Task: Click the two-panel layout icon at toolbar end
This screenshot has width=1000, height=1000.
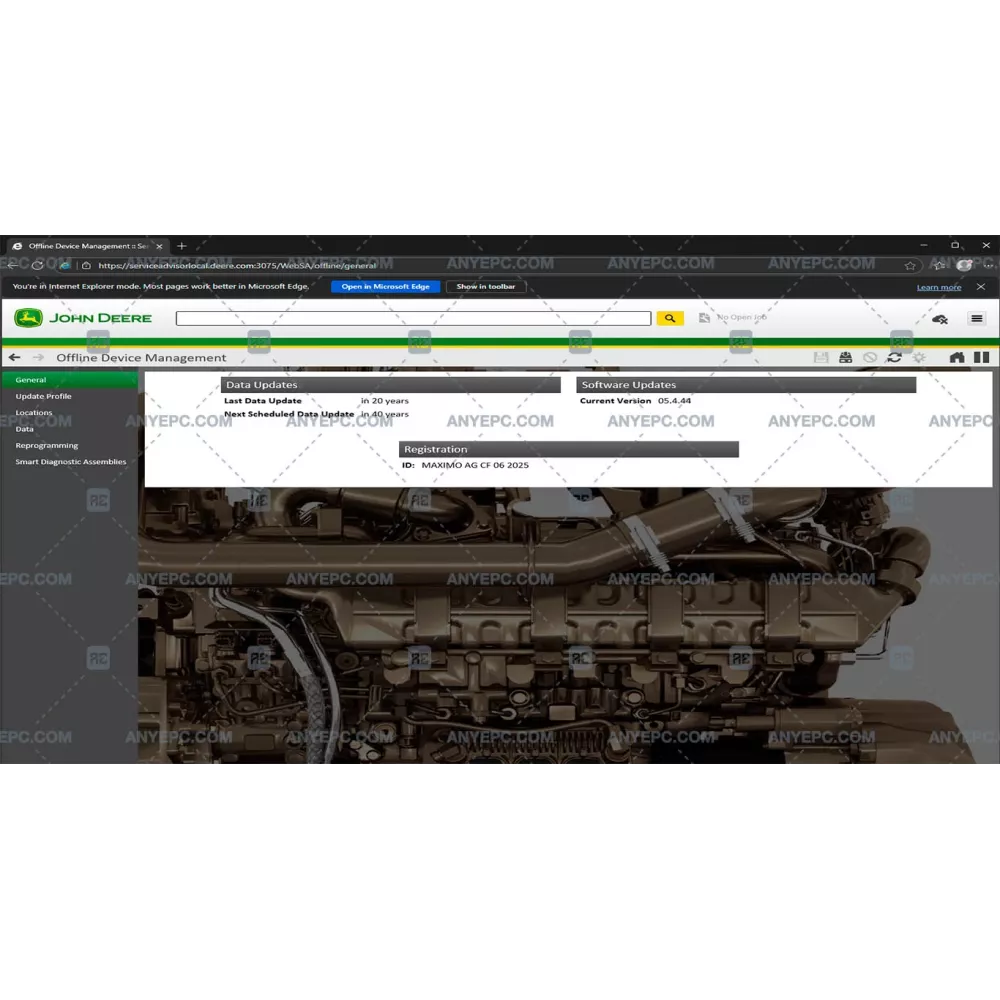Action: 981,357
